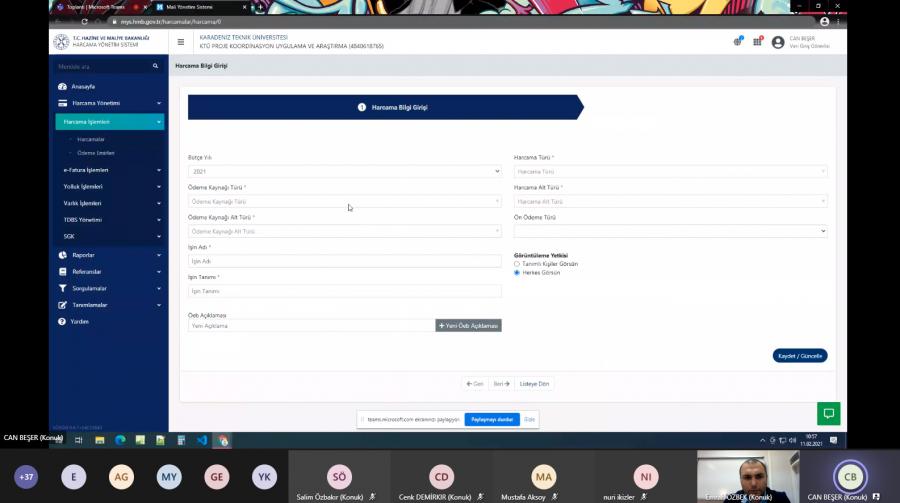This screenshot has width=900, height=503.
Task: Click the Kaydet / Güncelle button
Action: click(800, 356)
